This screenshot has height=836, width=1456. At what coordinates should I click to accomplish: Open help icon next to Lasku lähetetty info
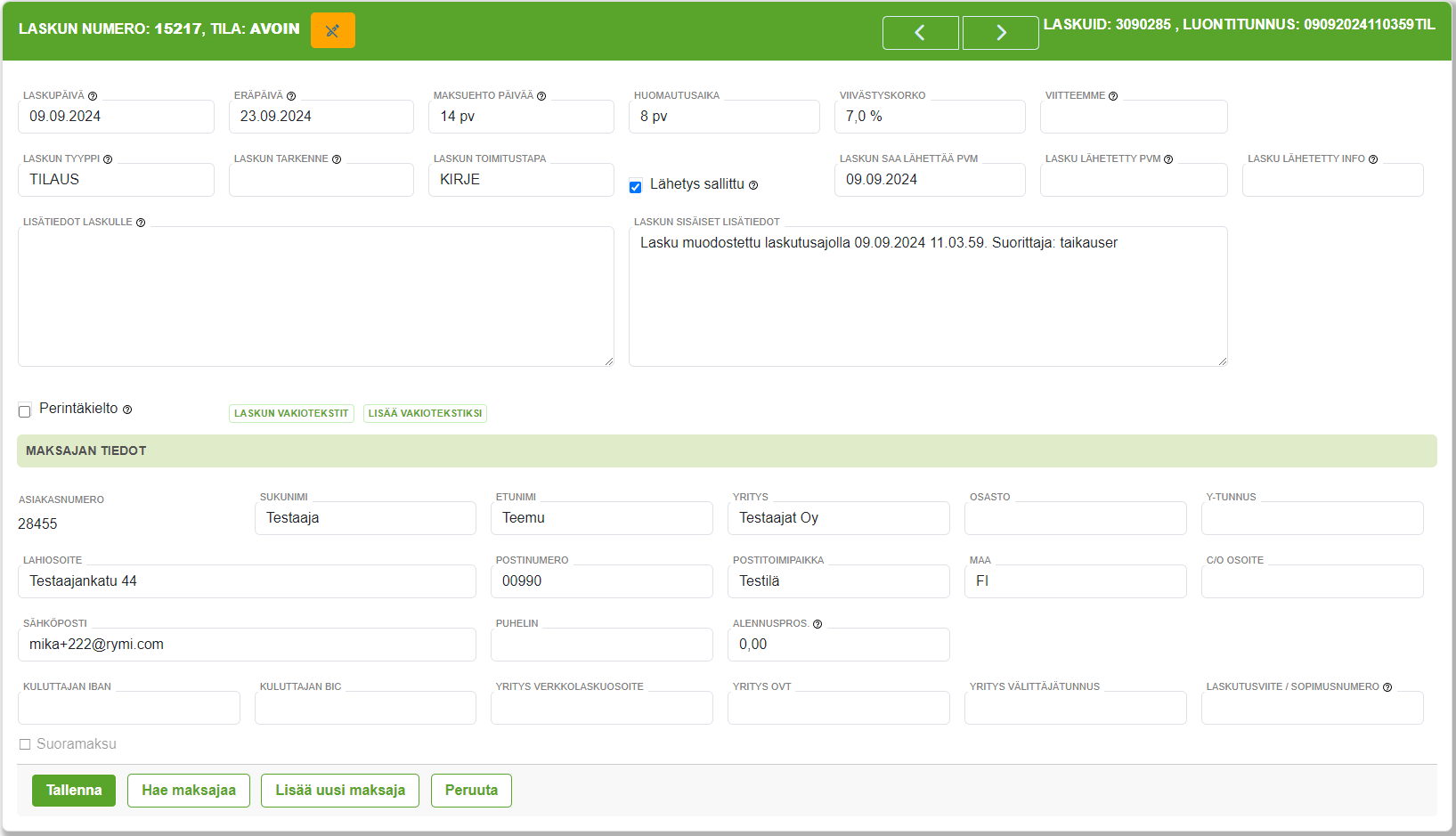click(1373, 159)
